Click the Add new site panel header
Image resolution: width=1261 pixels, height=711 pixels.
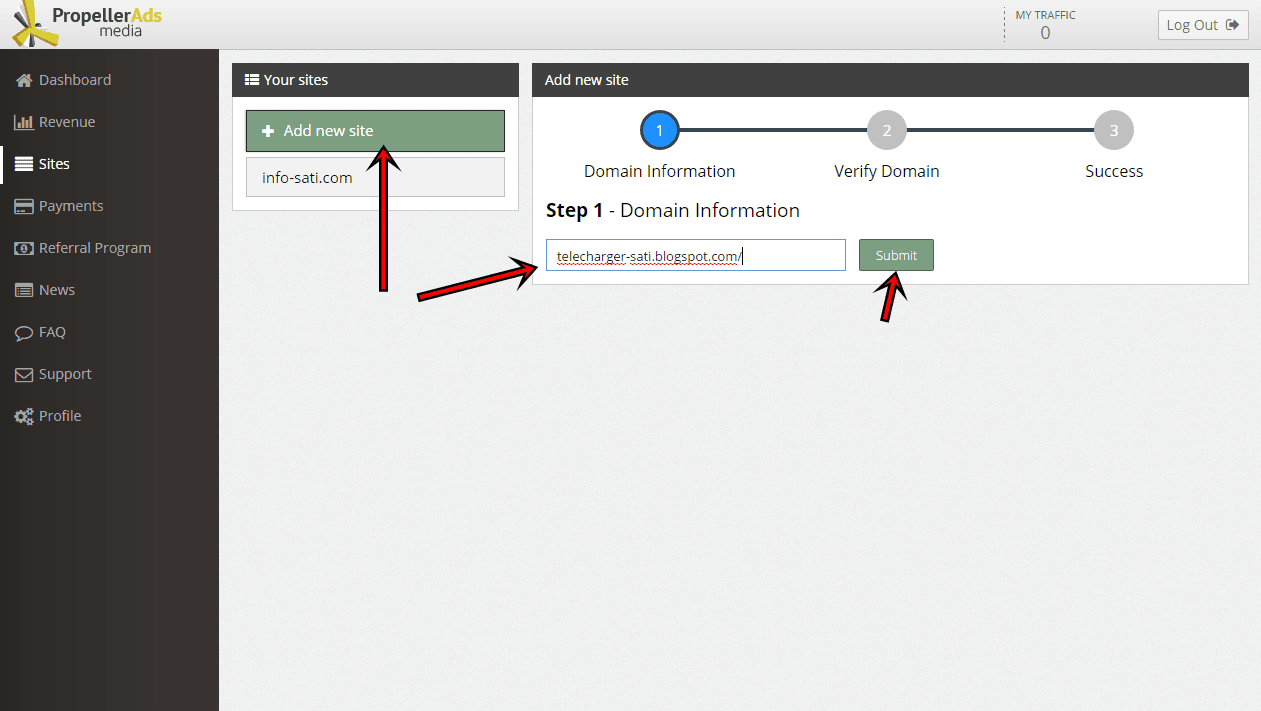tap(890, 80)
